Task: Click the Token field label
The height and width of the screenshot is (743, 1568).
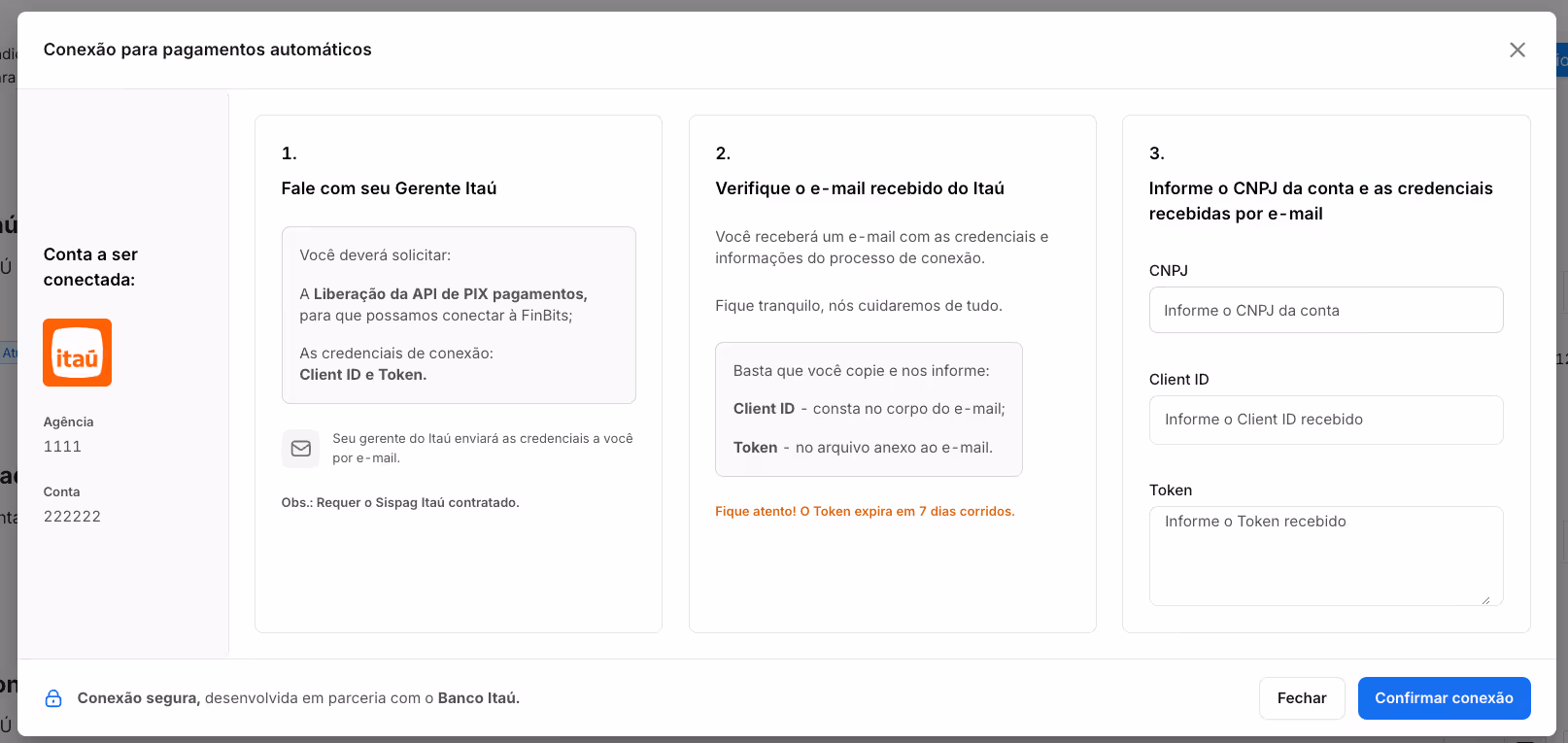Action: pos(1171,490)
